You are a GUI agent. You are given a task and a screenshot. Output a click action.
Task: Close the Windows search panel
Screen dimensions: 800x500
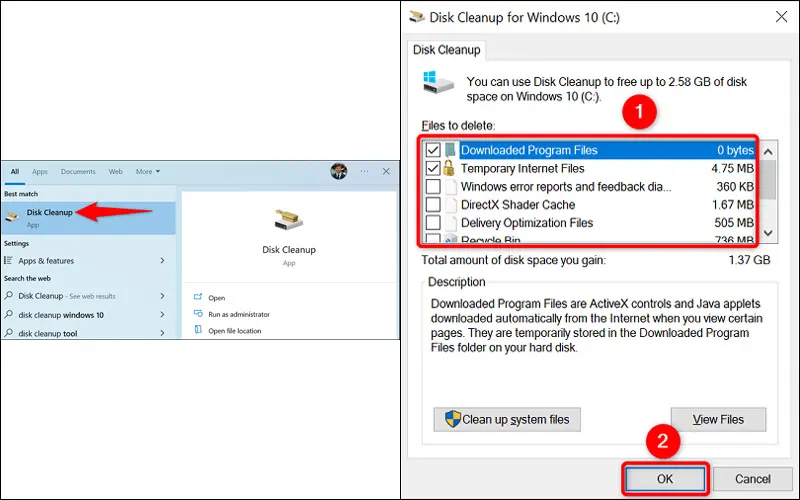click(386, 171)
